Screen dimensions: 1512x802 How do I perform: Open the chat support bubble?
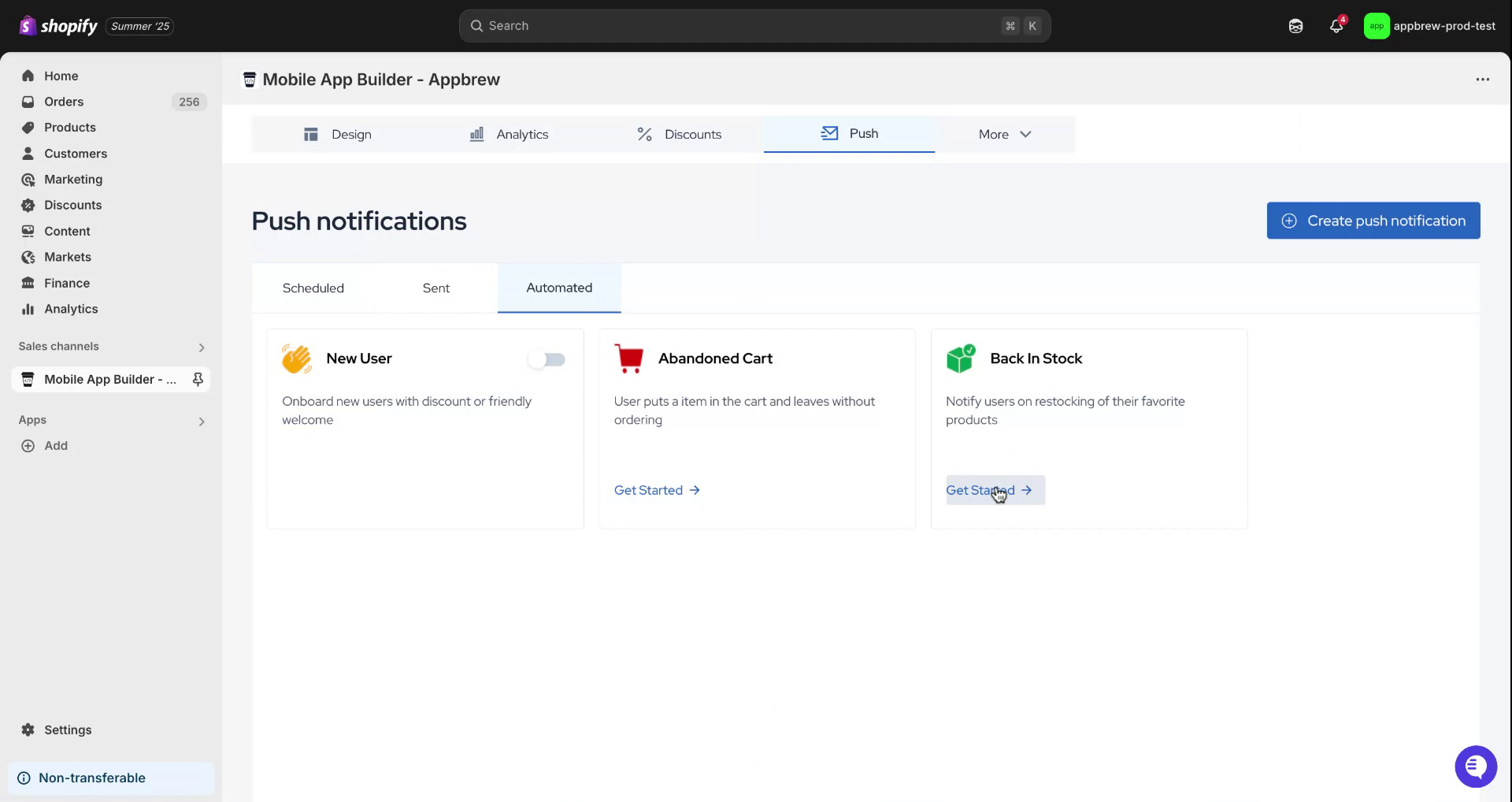(x=1475, y=766)
